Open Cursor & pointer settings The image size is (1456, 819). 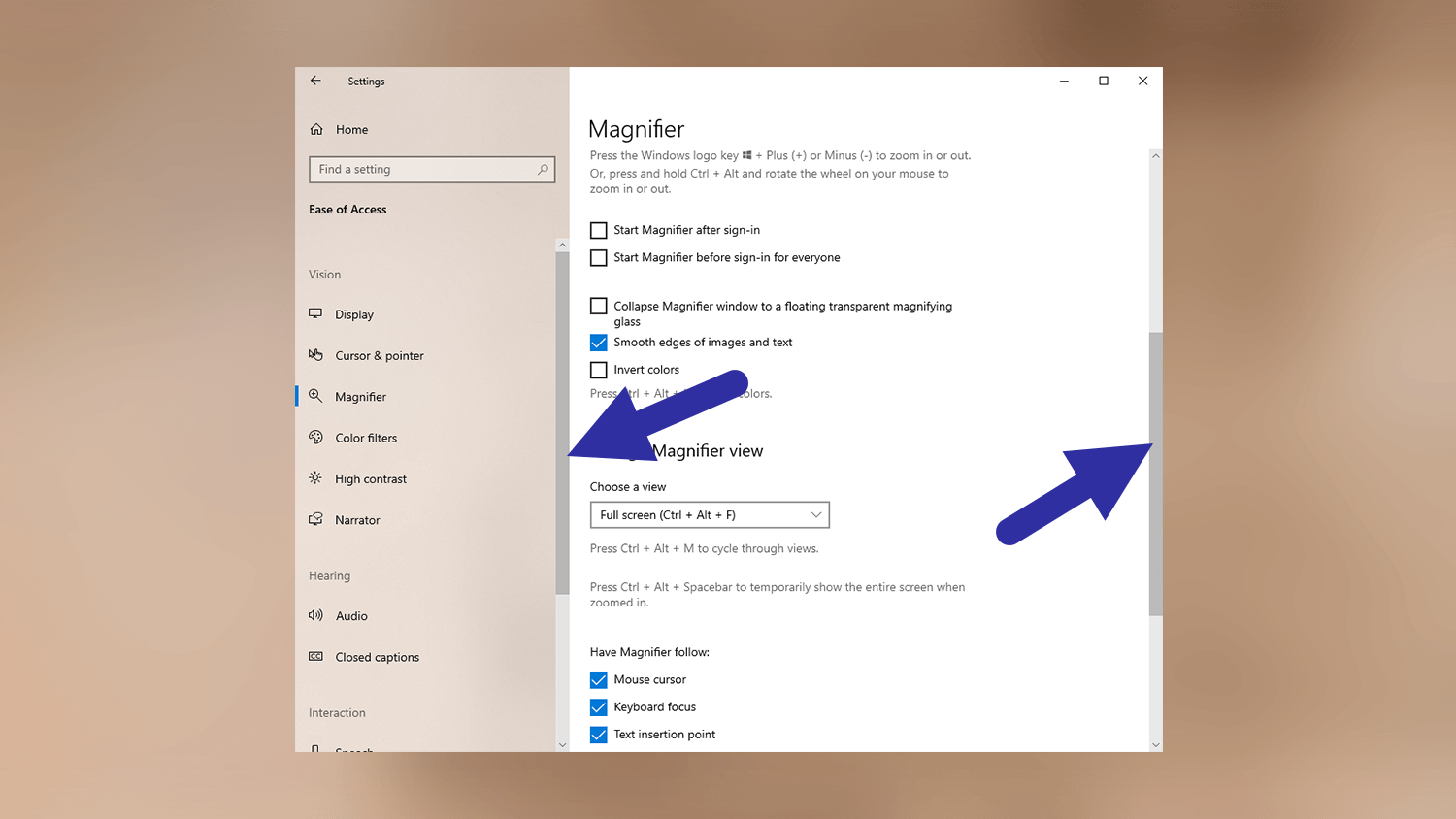(x=379, y=355)
